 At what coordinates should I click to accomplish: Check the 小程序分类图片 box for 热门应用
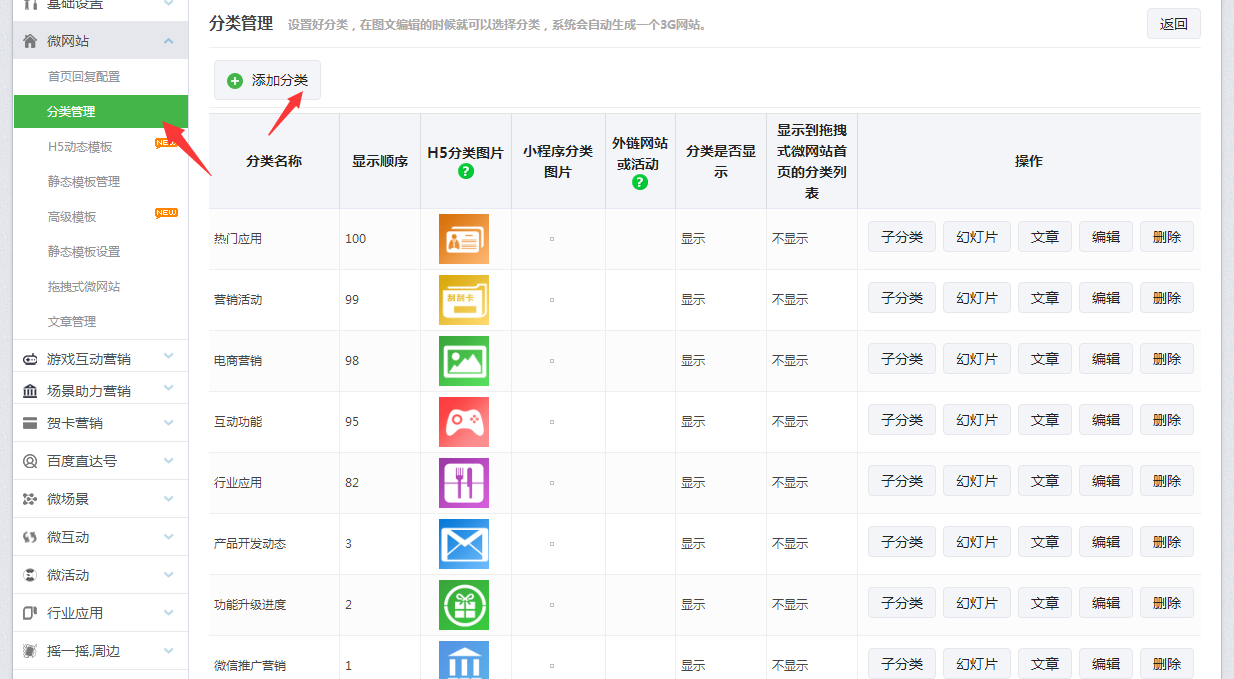click(x=551, y=239)
